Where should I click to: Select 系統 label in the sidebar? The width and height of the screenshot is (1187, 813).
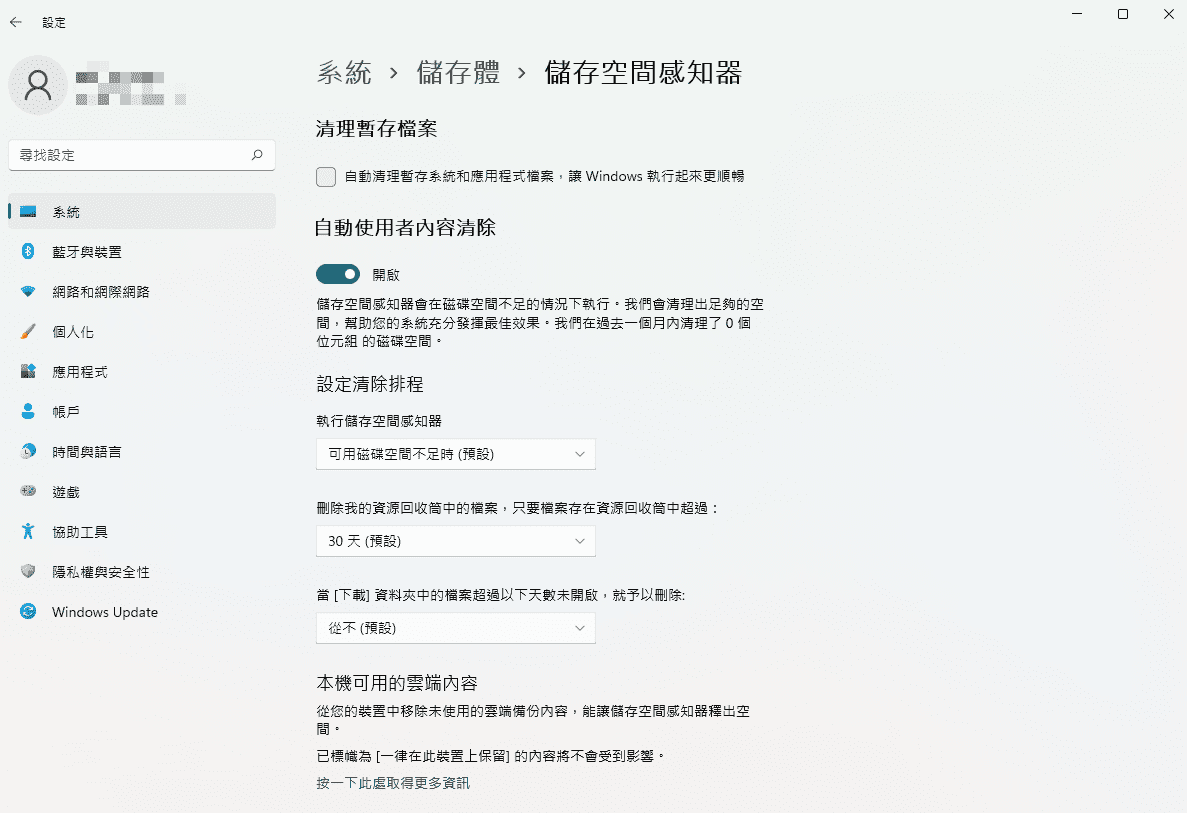pyautogui.click(x=66, y=212)
